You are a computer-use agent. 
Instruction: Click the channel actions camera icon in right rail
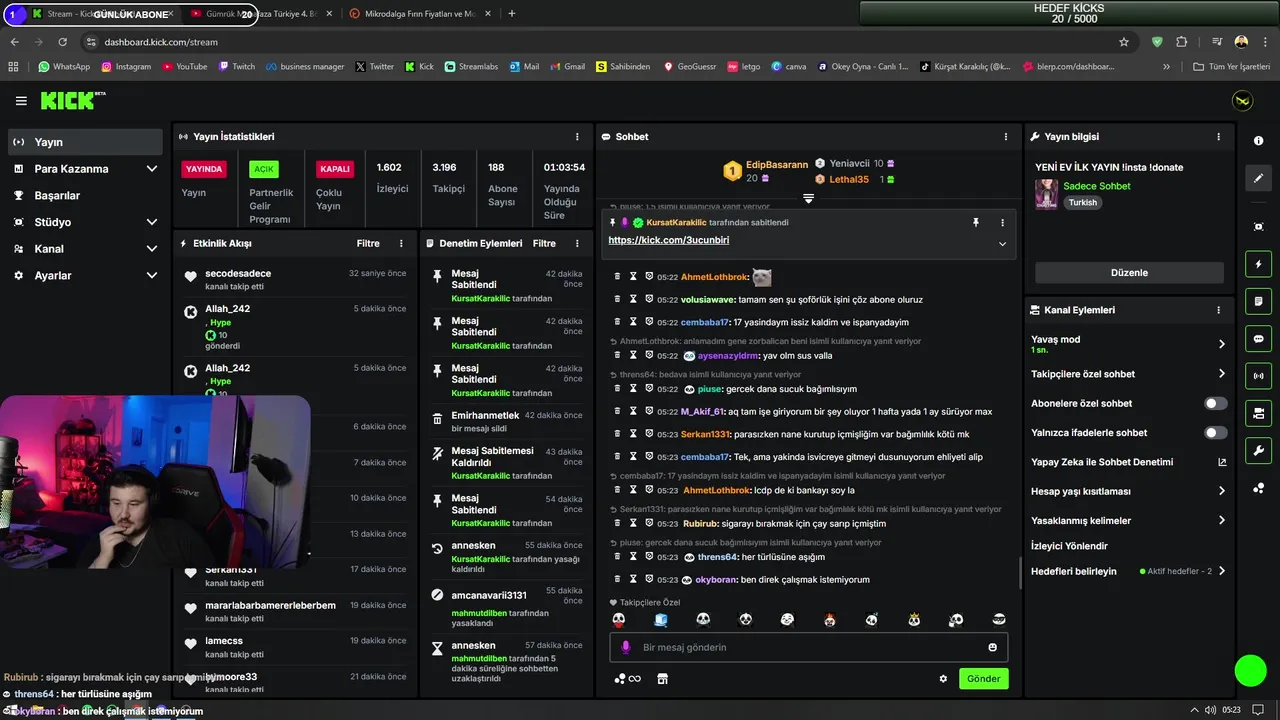click(x=1258, y=413)
